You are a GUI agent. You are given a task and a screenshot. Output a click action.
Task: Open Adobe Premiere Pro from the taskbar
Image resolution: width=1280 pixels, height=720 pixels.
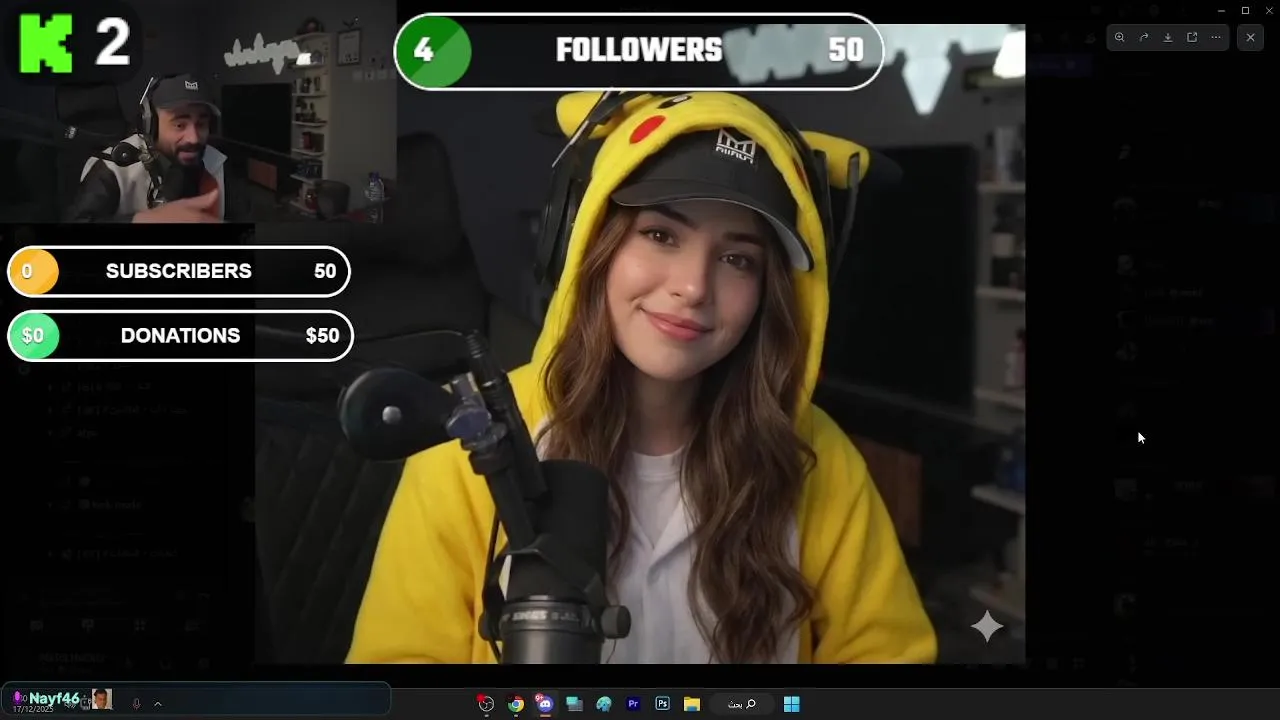(633, 704)
